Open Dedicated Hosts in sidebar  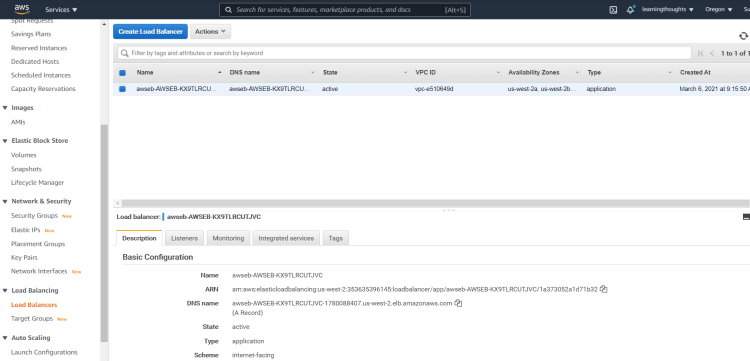tap(35, 62)
